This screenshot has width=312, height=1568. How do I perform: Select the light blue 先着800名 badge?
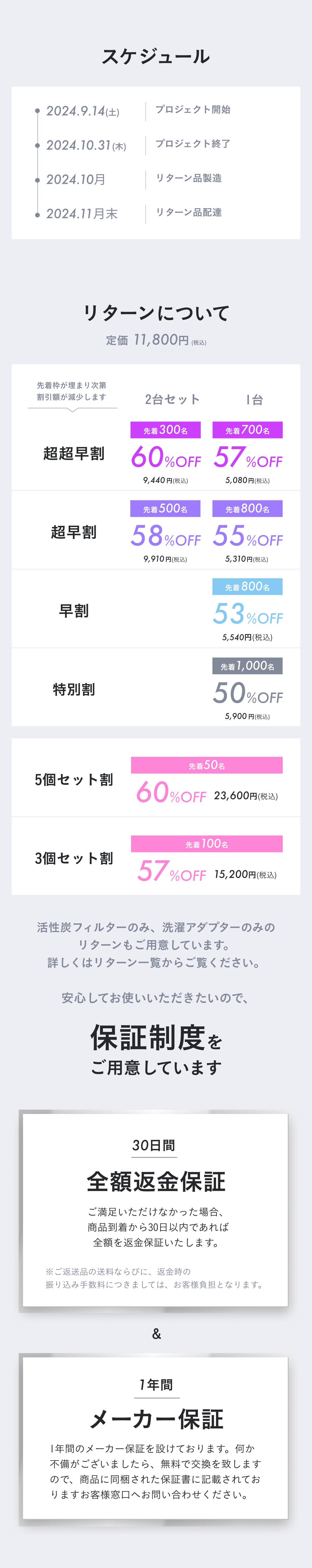[x=248, y=587]
